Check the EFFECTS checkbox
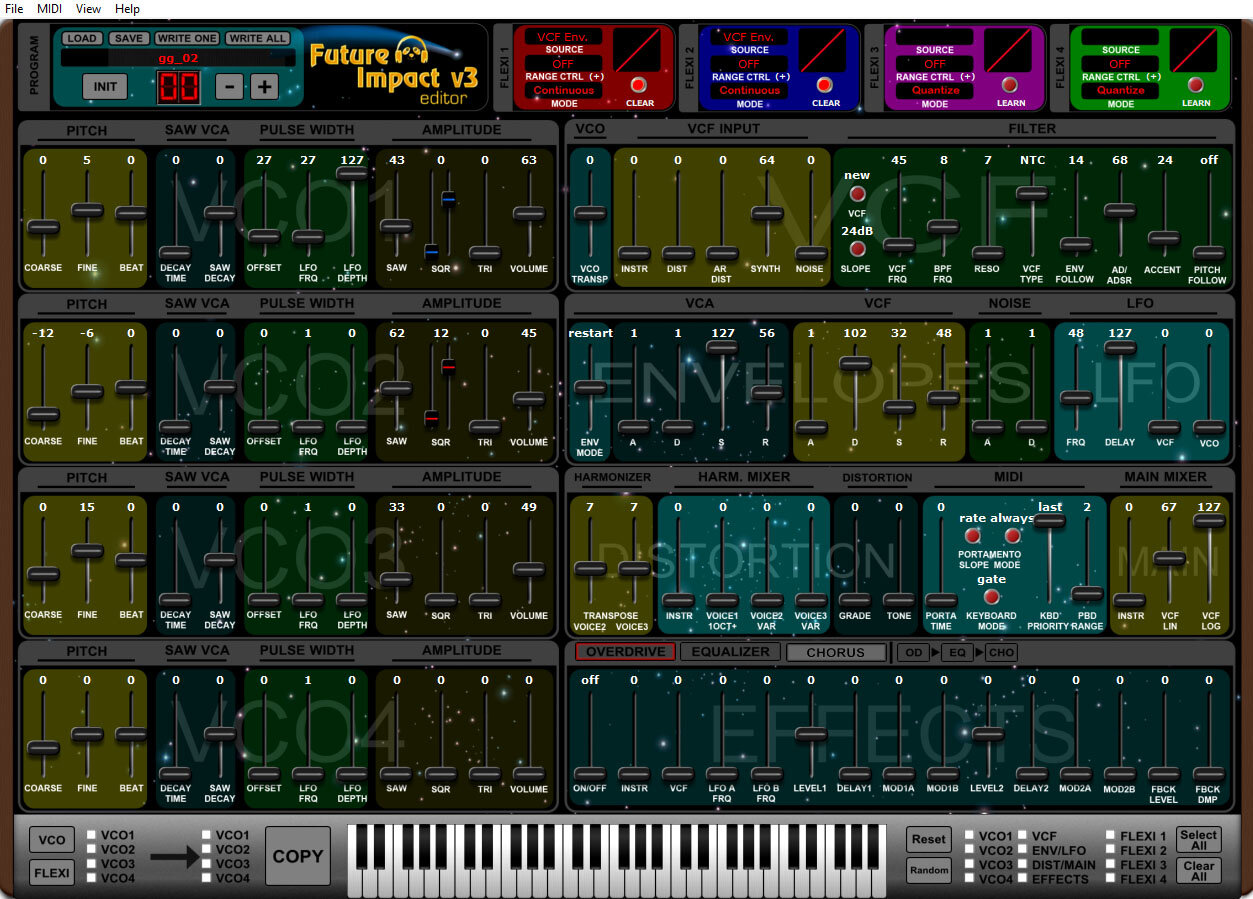 1021,879
